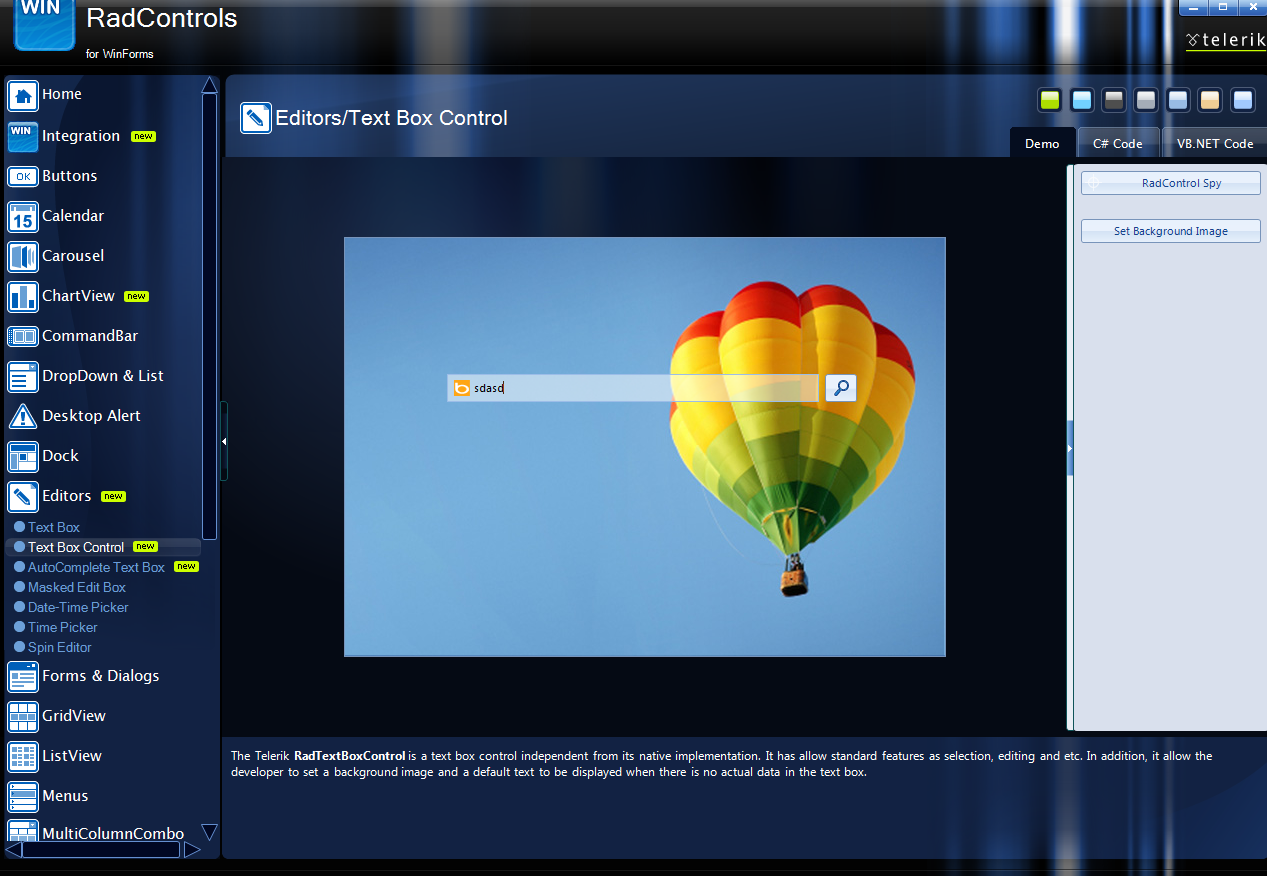Select Text Box Control example
Screen dimensions: 1267x876
[x=76, y=547]
